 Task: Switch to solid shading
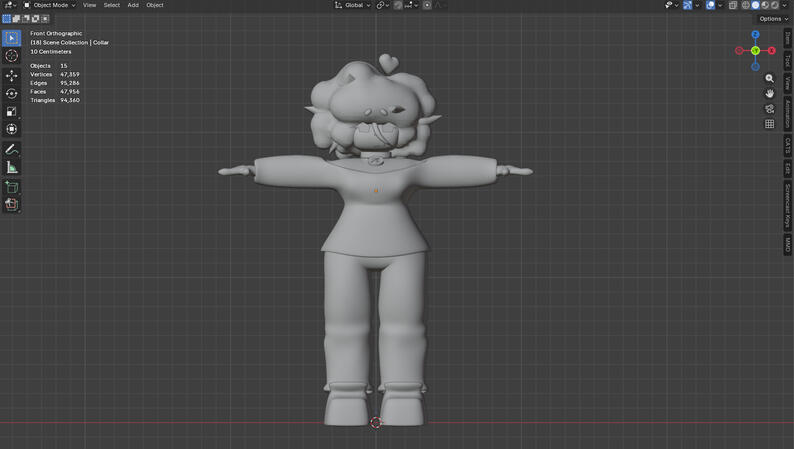756,5
